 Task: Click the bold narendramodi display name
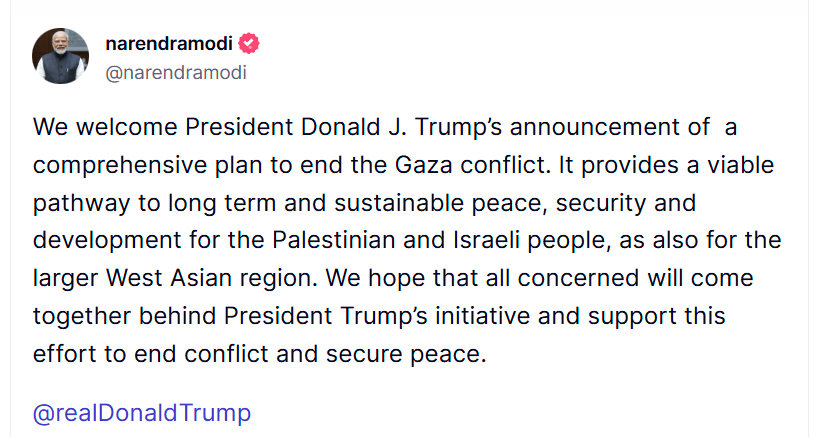(169, 44)
